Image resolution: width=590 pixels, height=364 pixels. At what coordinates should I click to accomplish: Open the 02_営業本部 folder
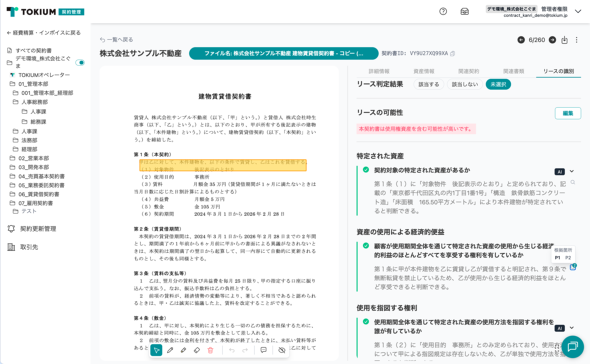click(29, 158)
